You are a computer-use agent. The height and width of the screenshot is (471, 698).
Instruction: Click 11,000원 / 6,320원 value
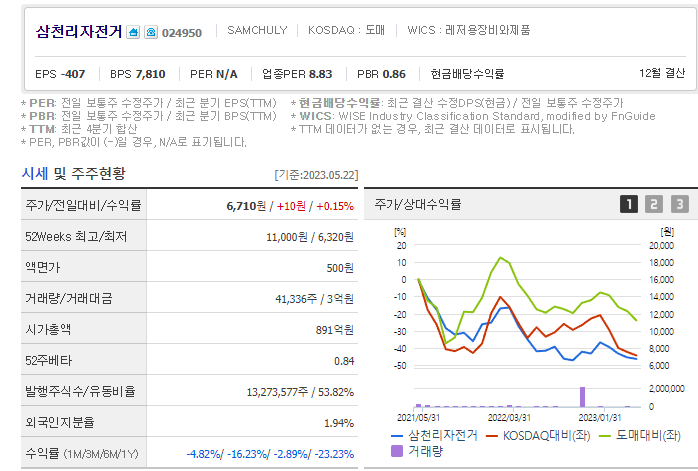click(x=310, y=237)
